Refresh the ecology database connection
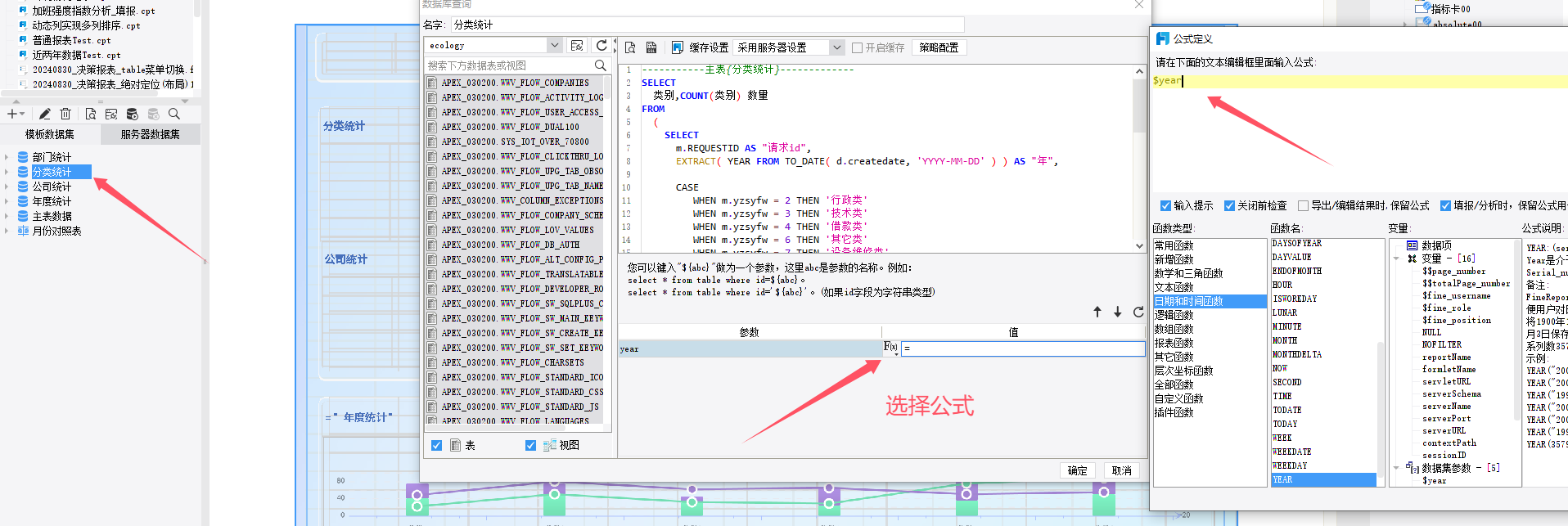 pos(602,46)
